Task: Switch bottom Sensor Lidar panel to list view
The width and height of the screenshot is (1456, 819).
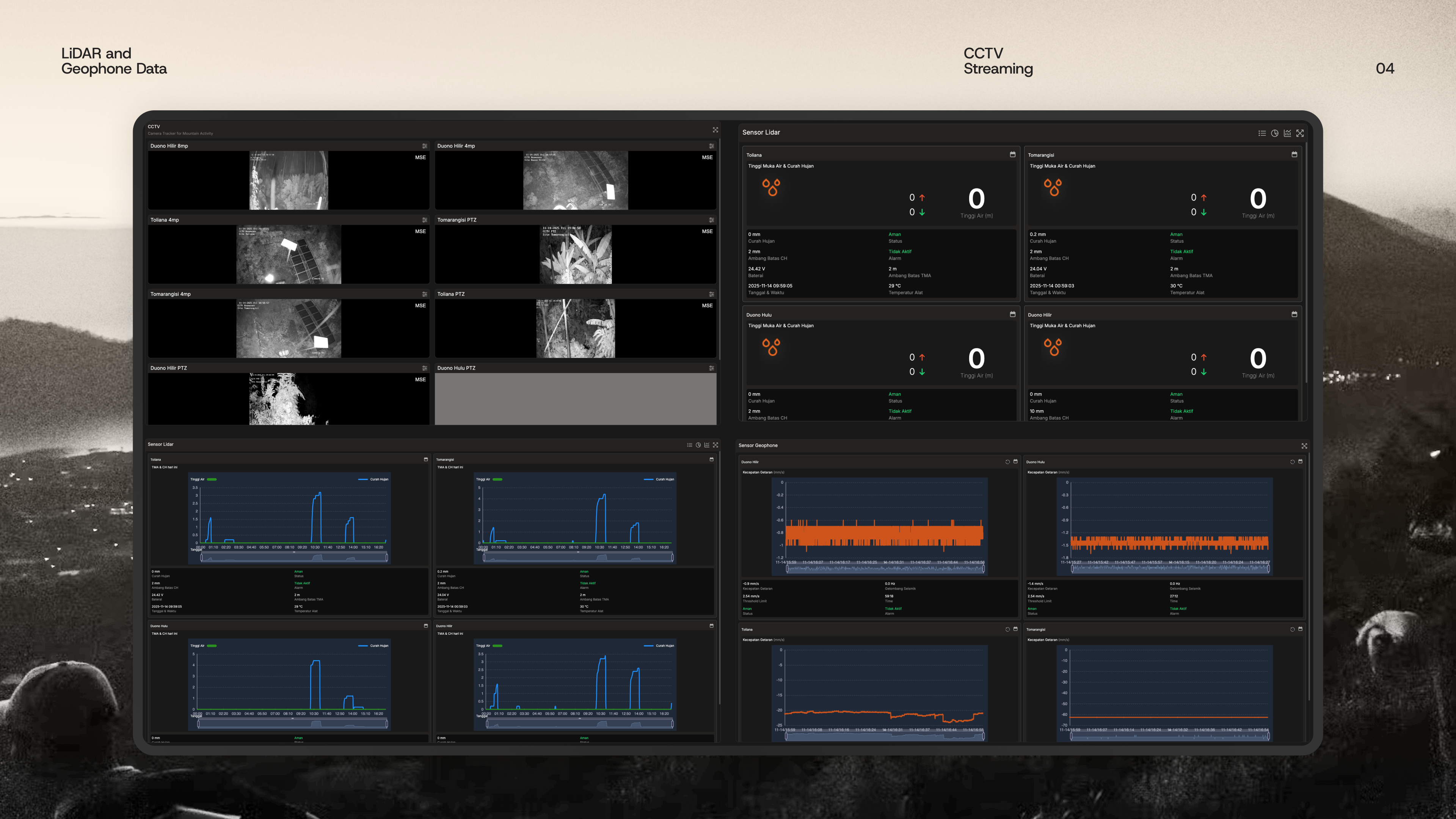Action: click(689, 445)
